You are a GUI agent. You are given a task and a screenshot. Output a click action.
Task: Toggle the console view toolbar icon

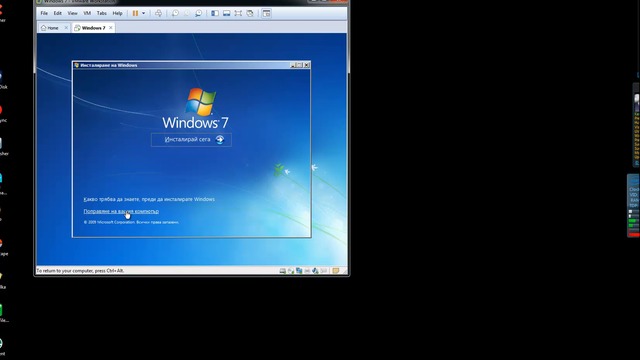[266, 13]
